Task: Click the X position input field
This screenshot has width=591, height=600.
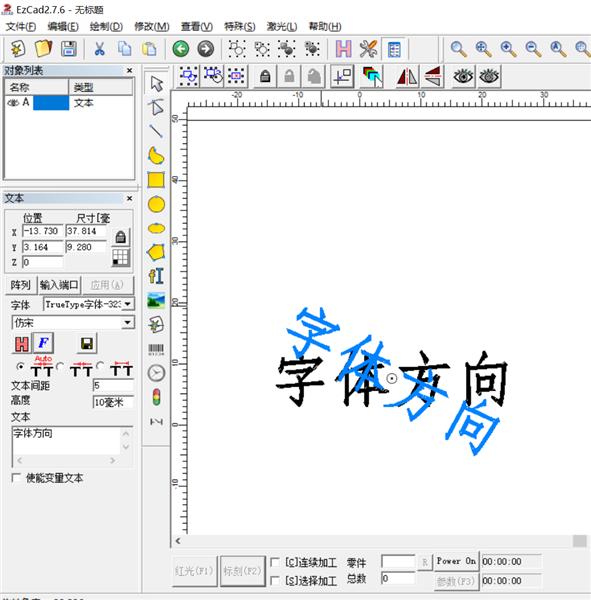Action: click(x=42, y=231)
